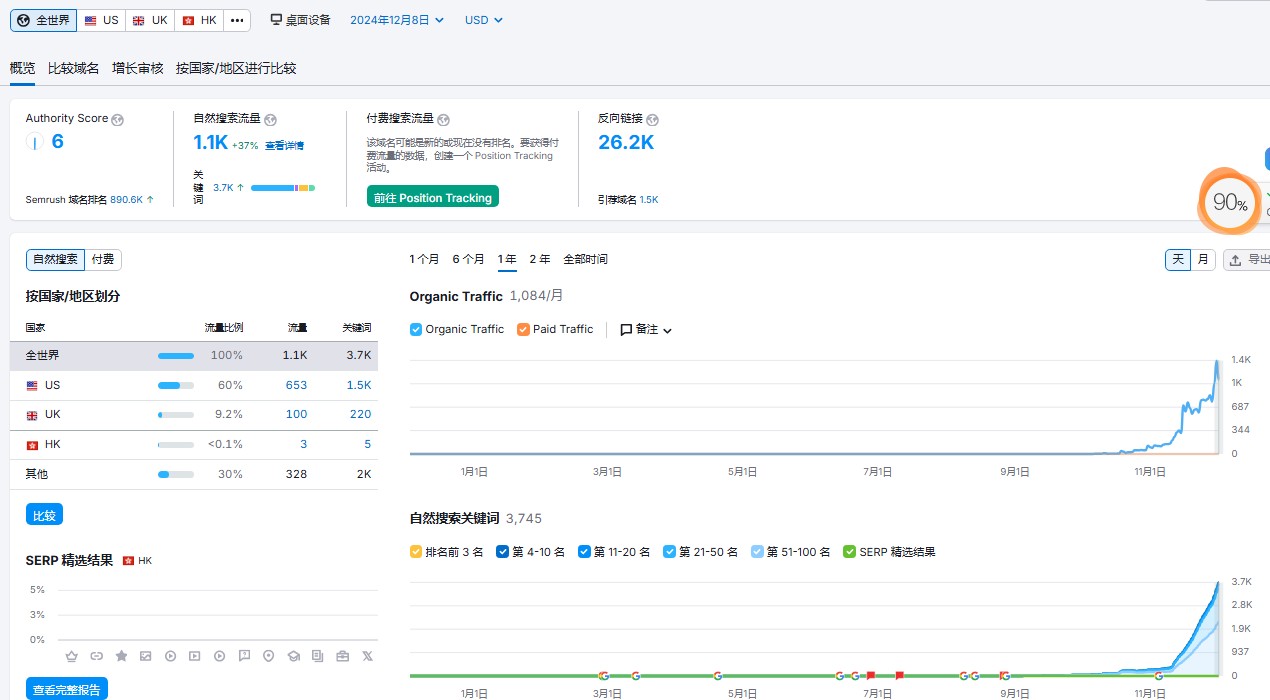Select the 自然搜索 toggle
1270x700 pixels.
pyautogui.click(x=55, y=260)
